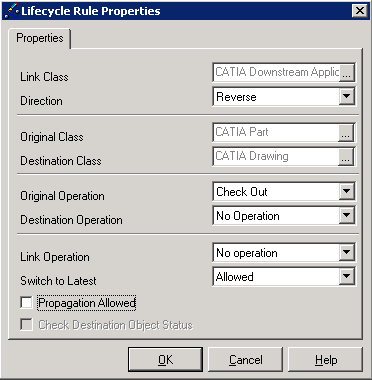Click the Lifecycle Rule Properties title bar icon
The image size is (372, 380).
(11, 11)
